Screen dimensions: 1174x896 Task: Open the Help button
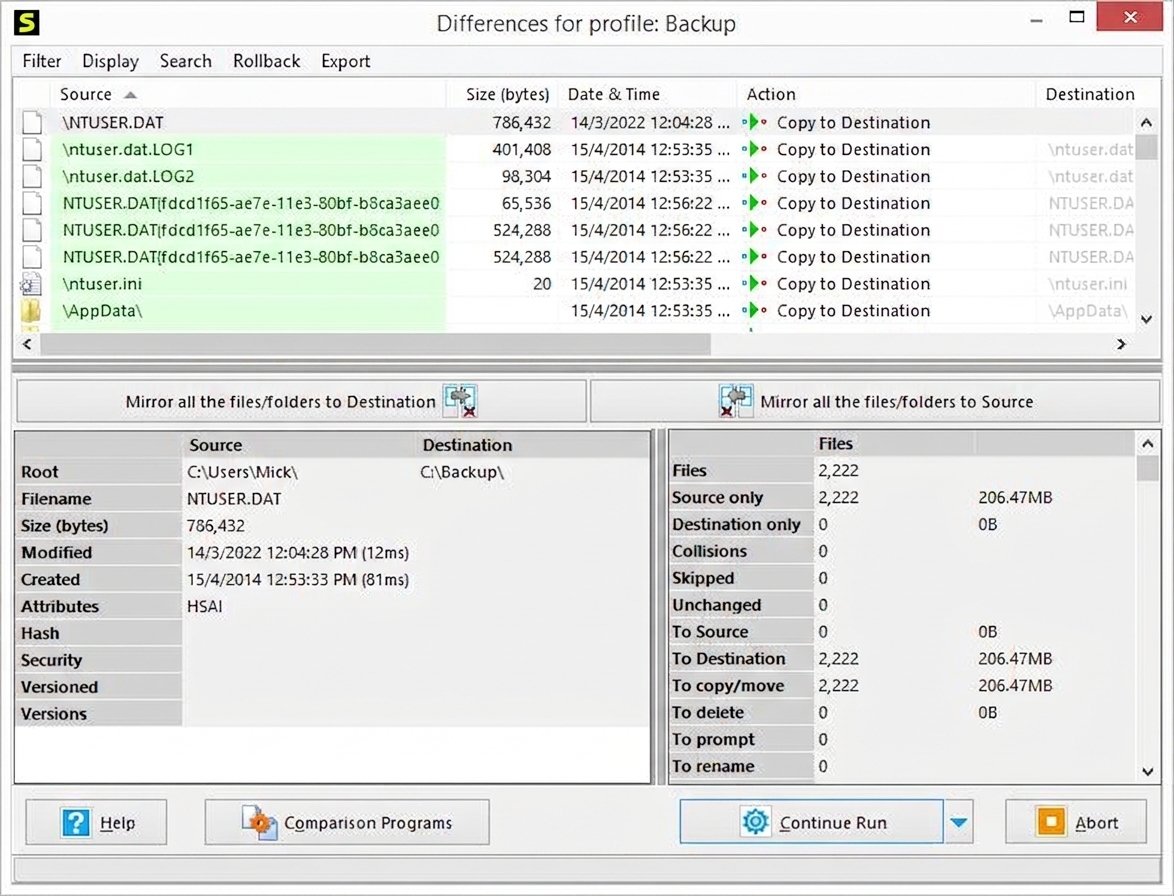96,822
